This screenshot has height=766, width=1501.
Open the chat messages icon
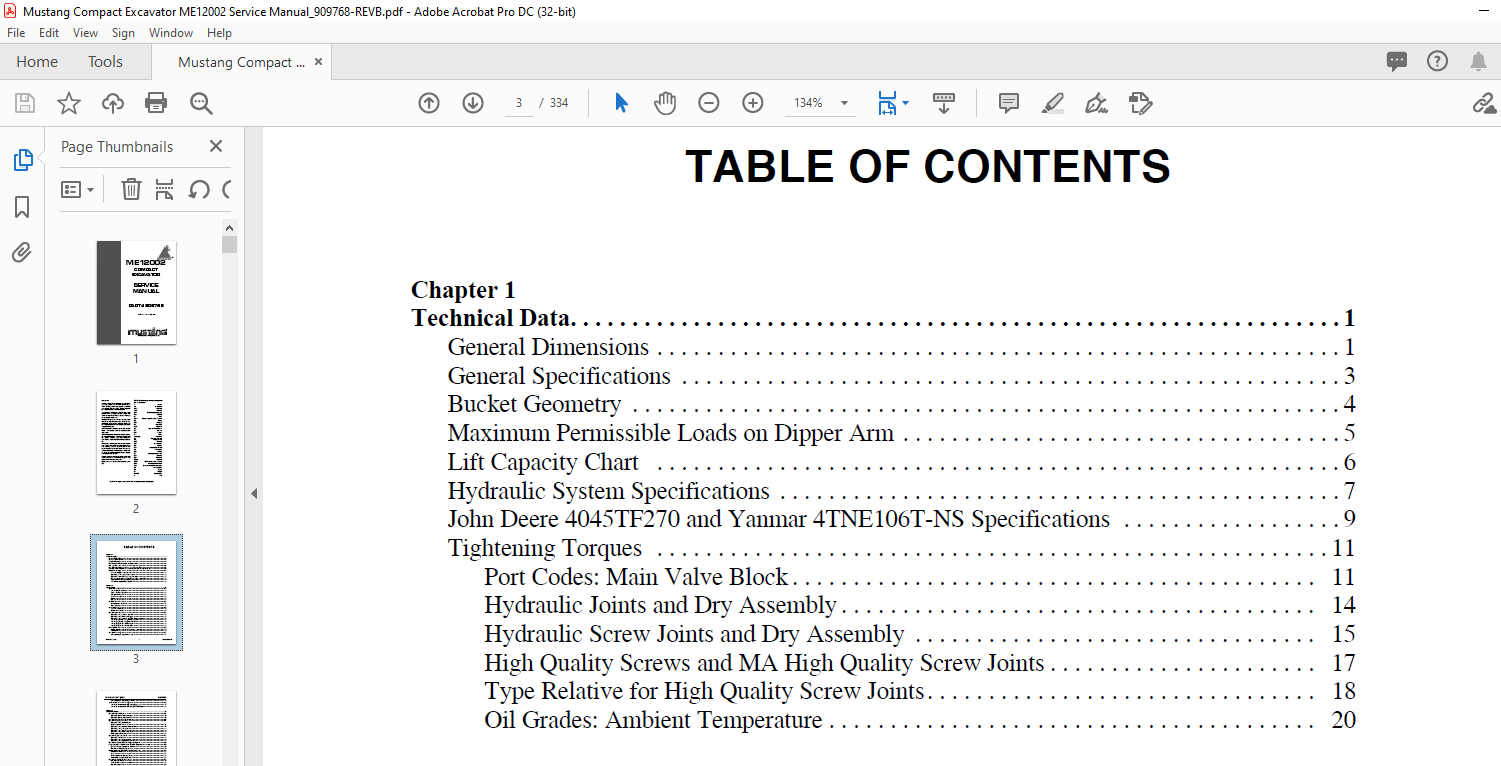pyautogui.click(x=1397, y=62)
